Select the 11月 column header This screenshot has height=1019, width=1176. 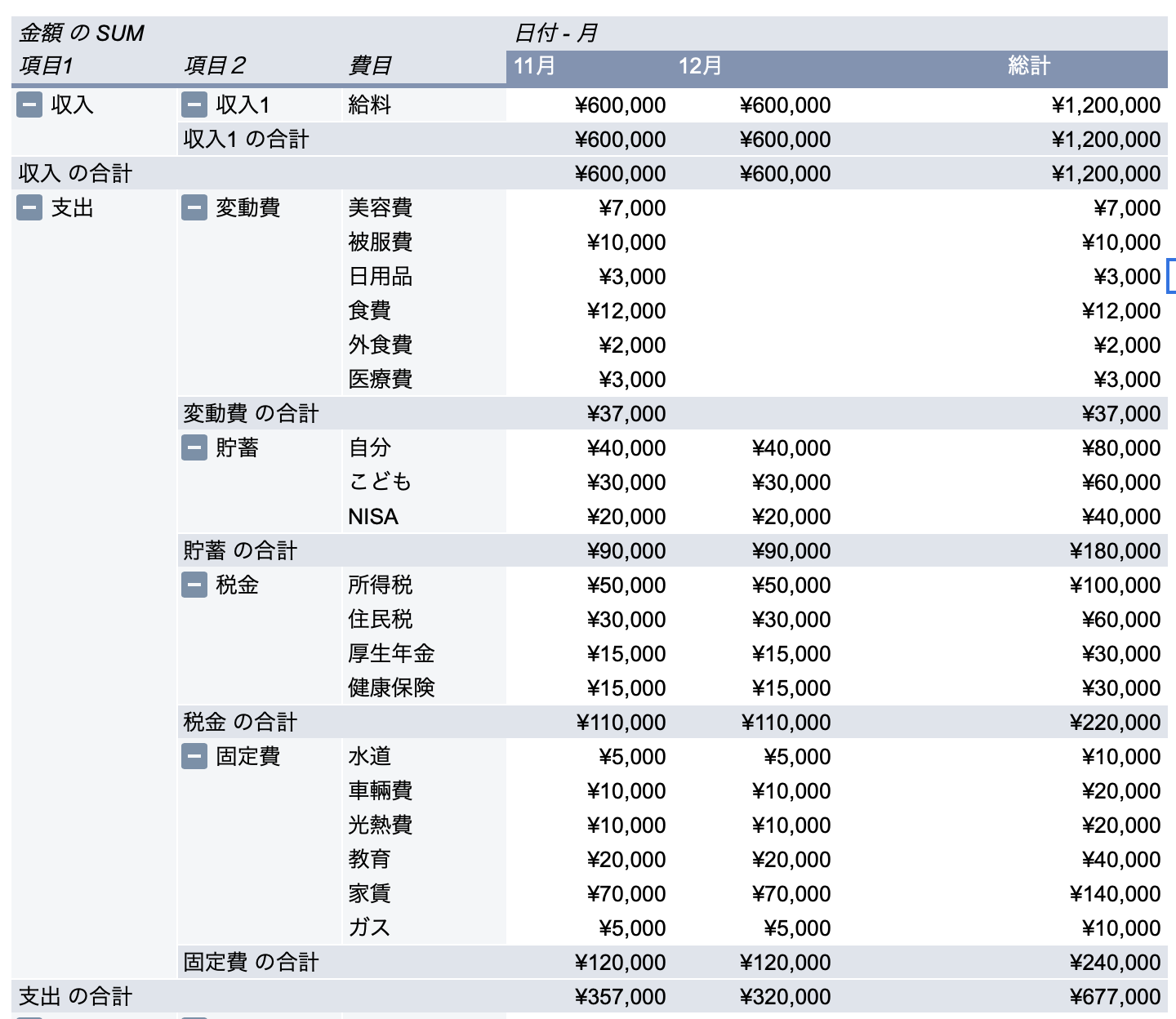pos(535,66)
